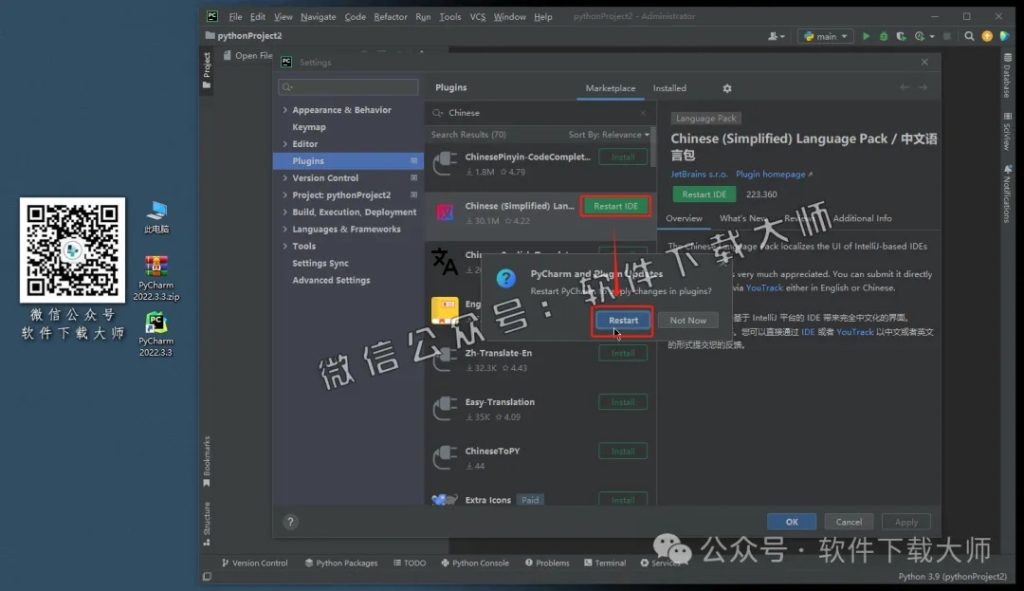Open the Search Everywhere magnifier icon
1024x591 pixels.
point(969,35)
